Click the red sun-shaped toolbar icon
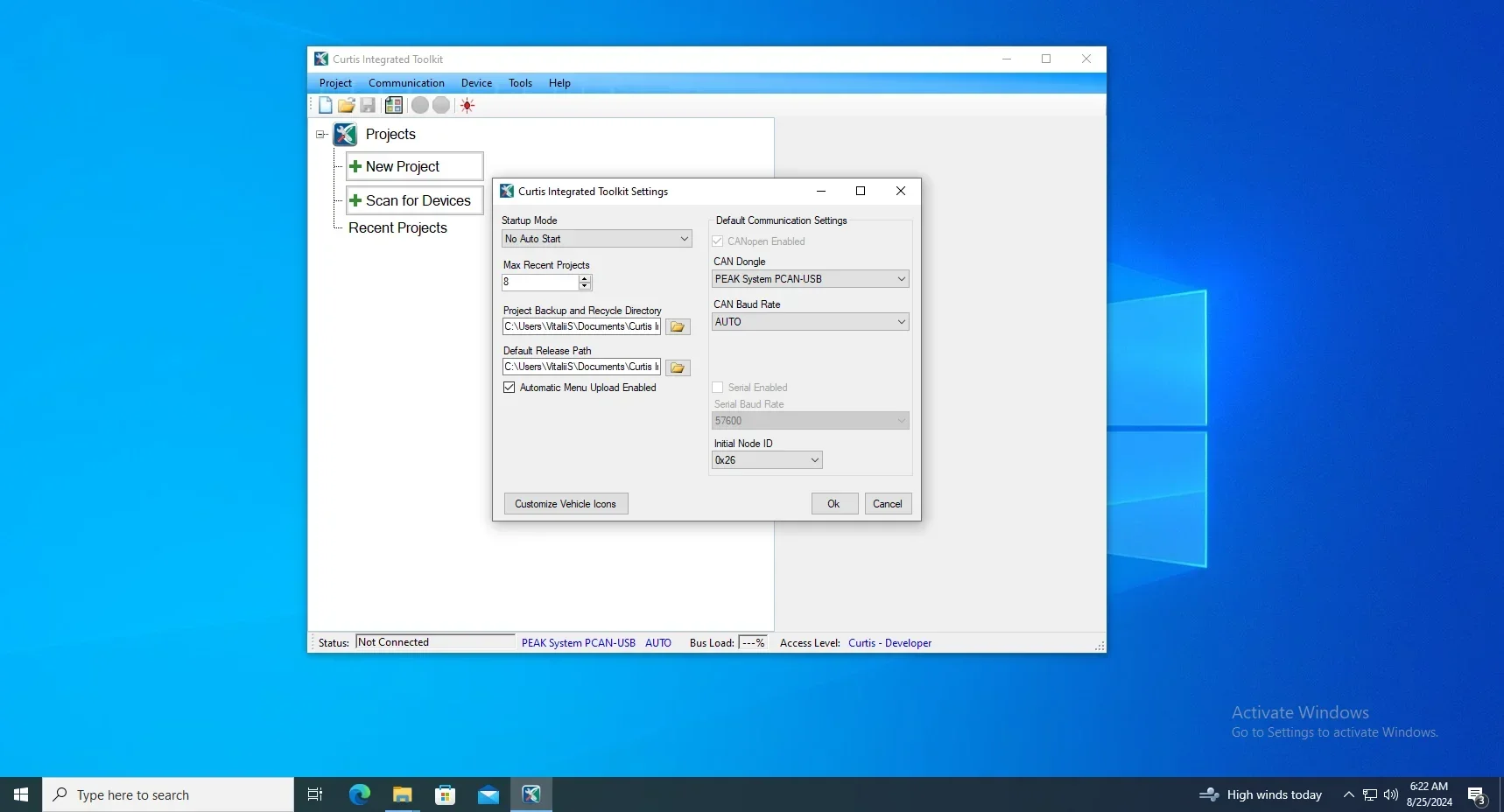This screenshot has height=812, width=1504. (467, 106)
